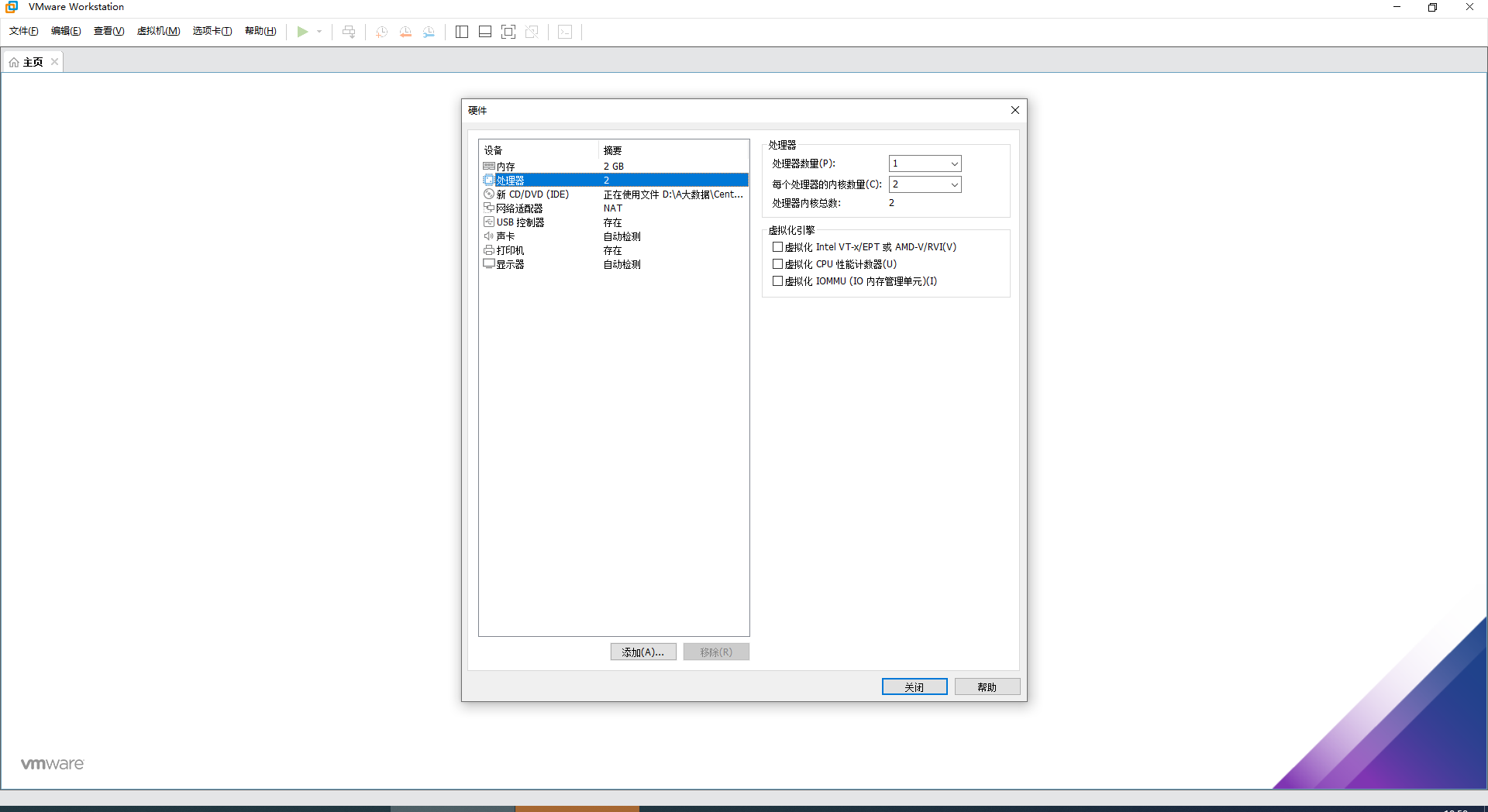Click the 声卡 summary "自动检测"

click(x=622, y=236)
